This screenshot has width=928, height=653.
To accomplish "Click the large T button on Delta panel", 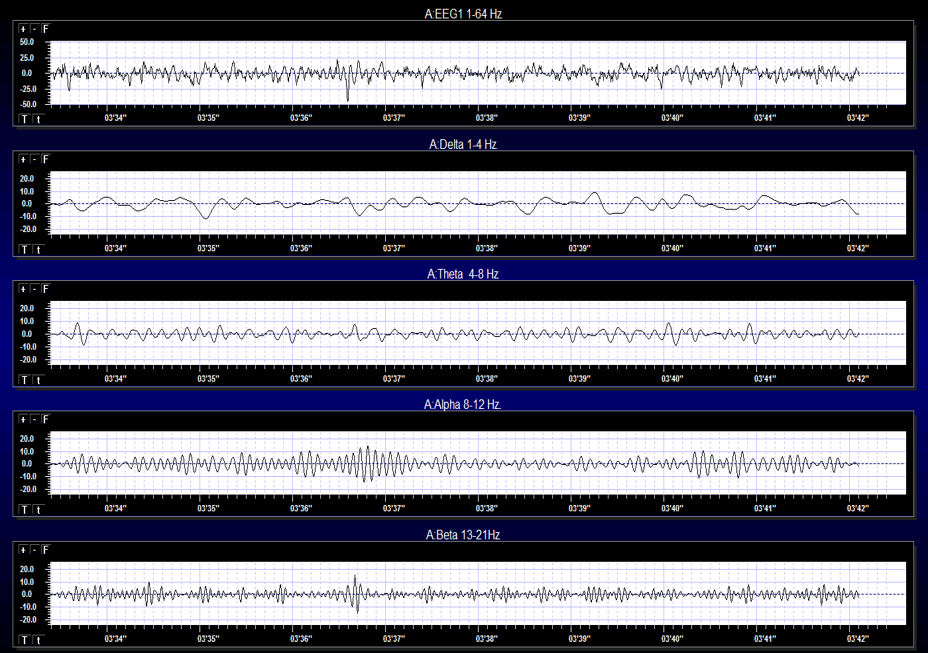I will [24, 249].
